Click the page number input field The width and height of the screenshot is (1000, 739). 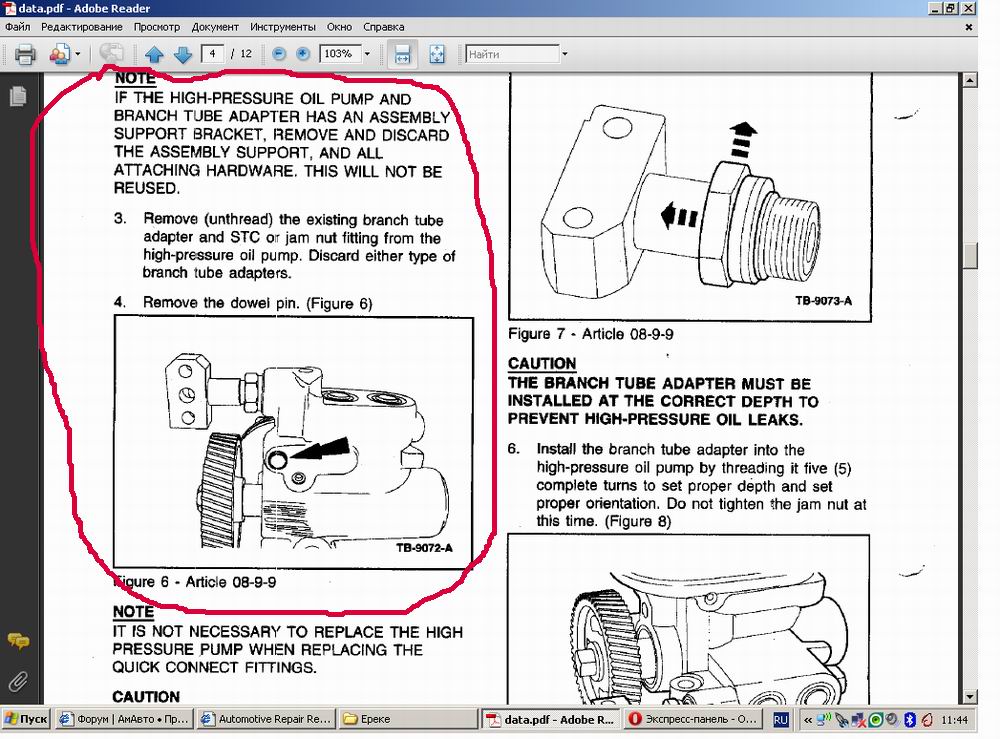pyautogui.click(x=213, y=54)
